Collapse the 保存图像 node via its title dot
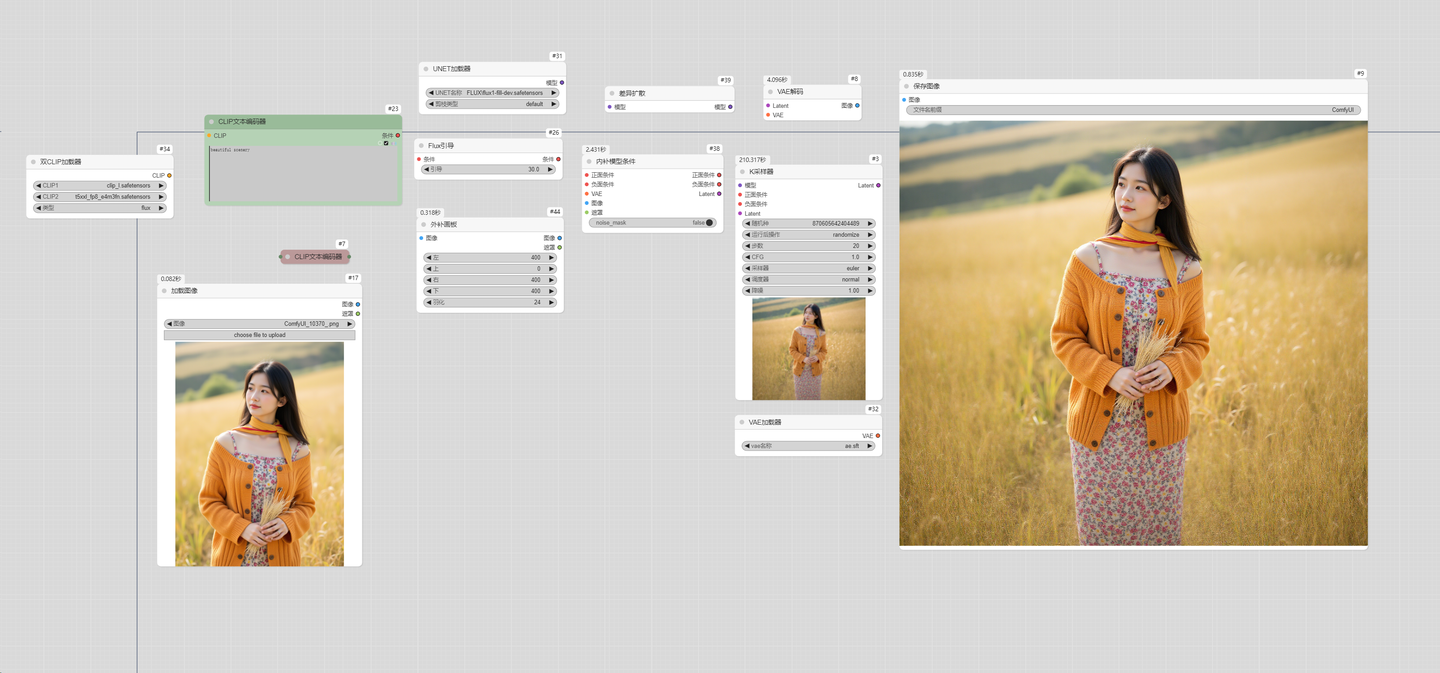The height and width of the screenshot is (673, 1440). pyautogui.click(x=906, y=86)
